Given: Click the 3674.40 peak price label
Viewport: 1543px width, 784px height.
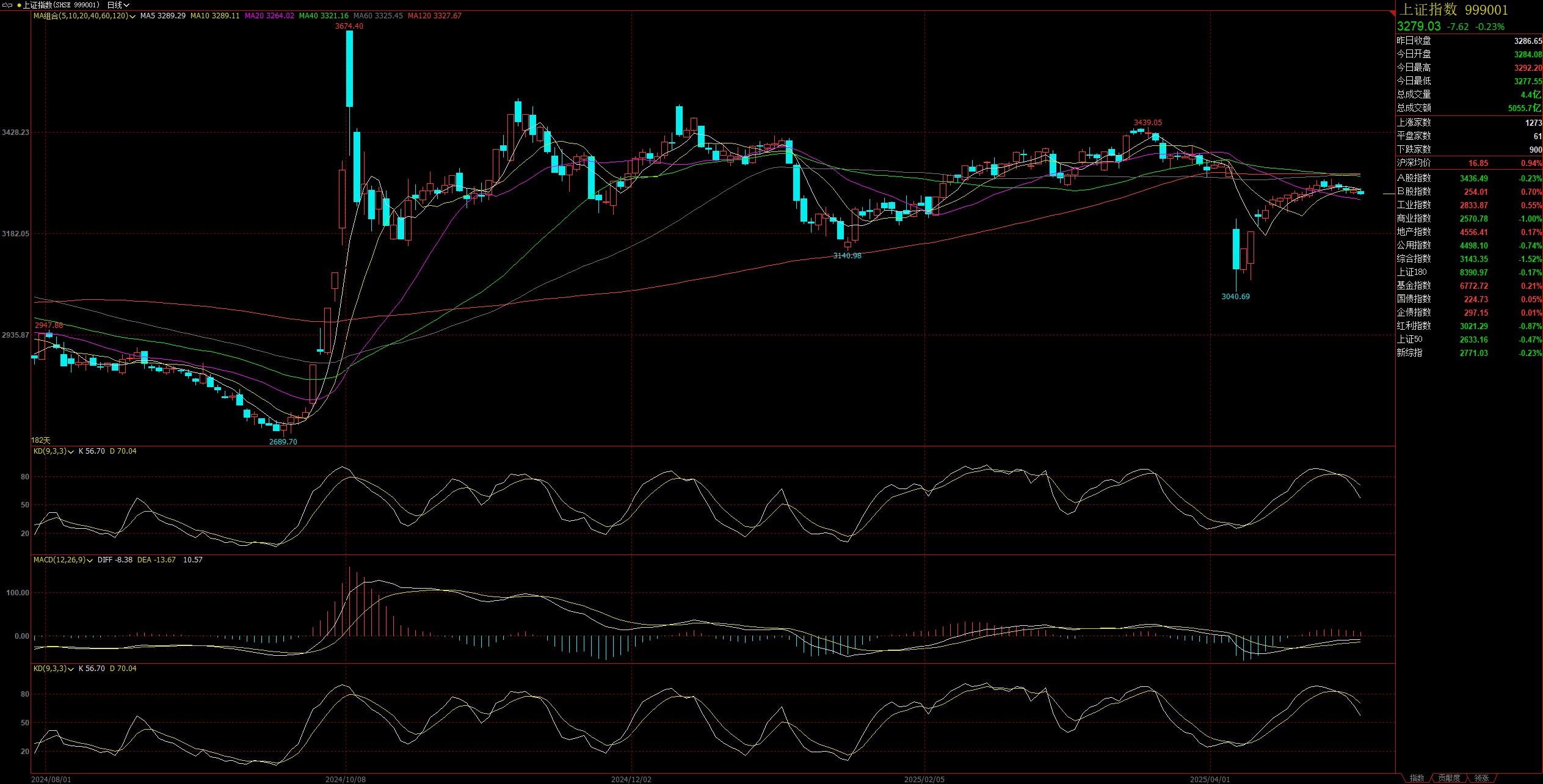Looking at the screenshot, I should point(349,26).
